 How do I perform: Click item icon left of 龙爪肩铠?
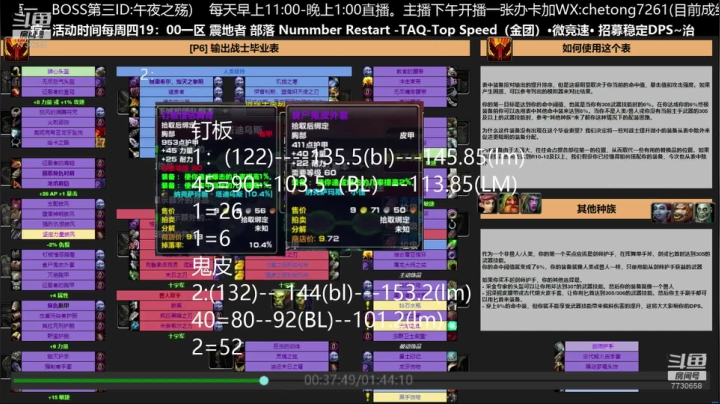click(16, 183)
